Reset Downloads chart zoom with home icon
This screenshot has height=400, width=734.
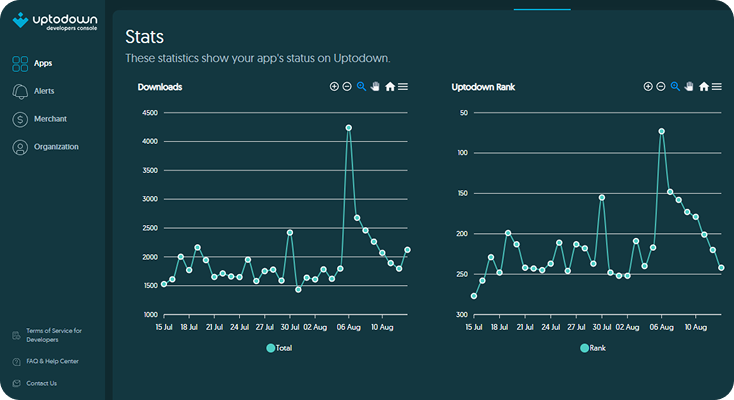pos(390,87)
